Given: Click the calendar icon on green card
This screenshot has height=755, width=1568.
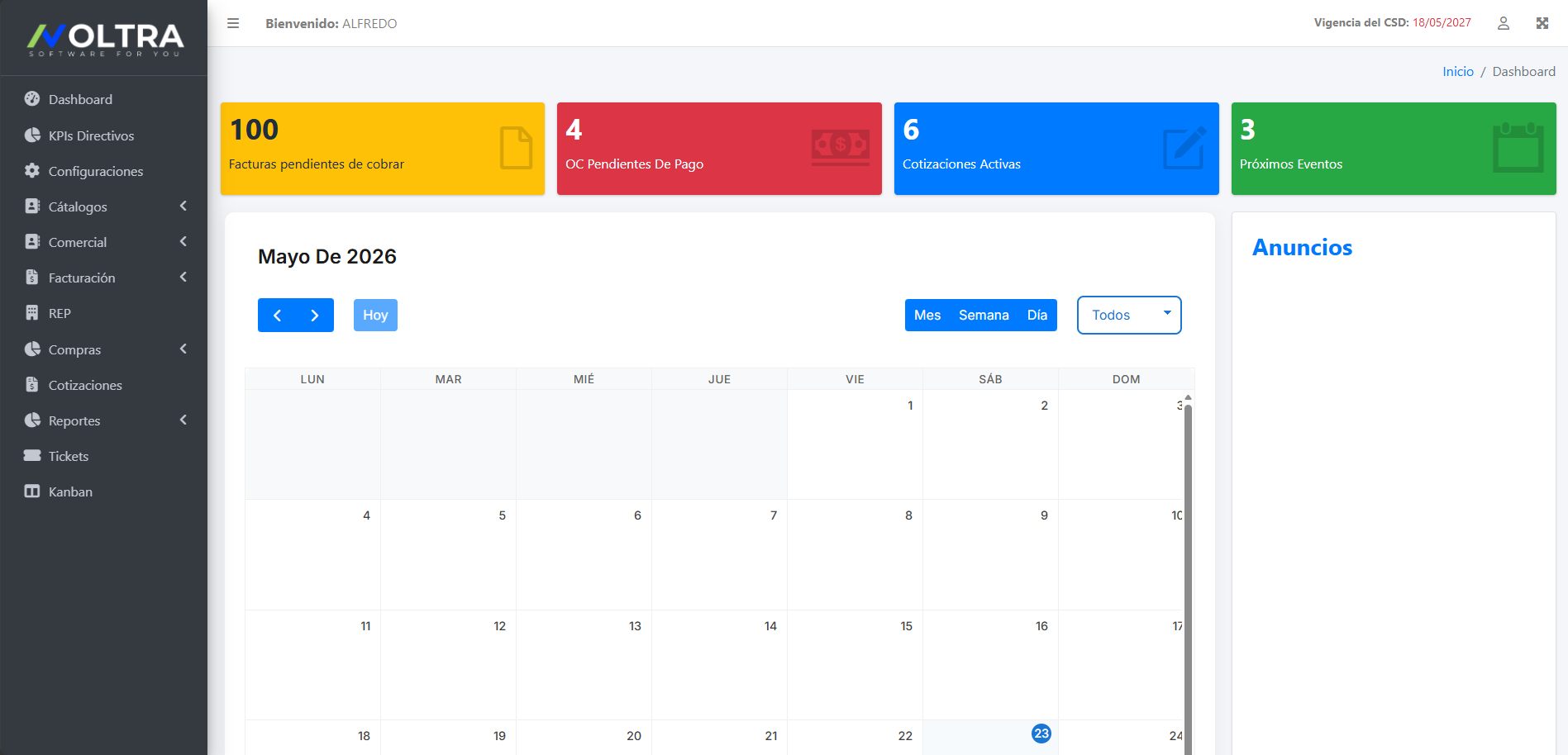Looking at the screenshot, I should [1518, 147].
